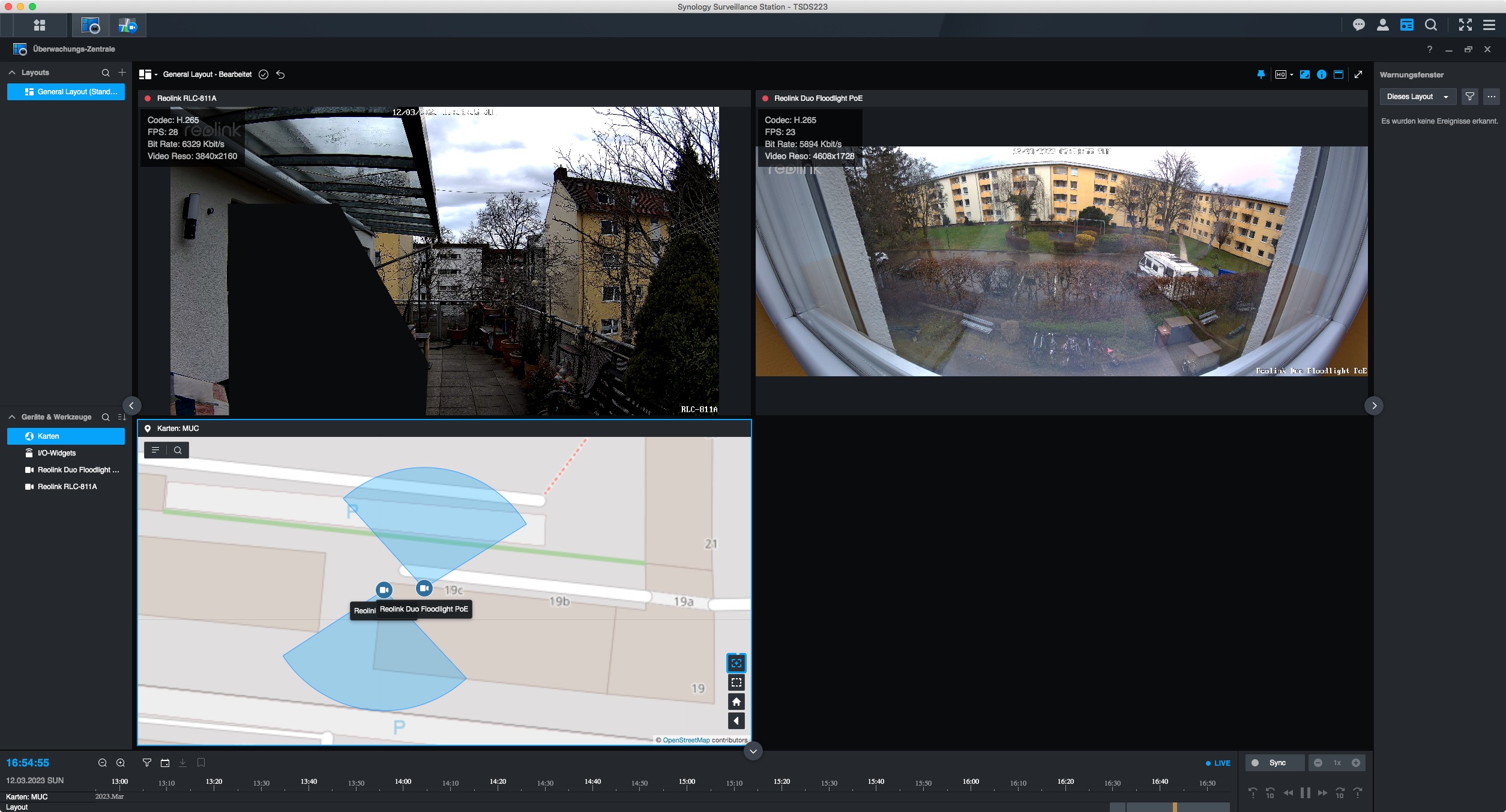Toggle the Sync playback switch
The image size is (1506, 812).
pos(1255,763)
